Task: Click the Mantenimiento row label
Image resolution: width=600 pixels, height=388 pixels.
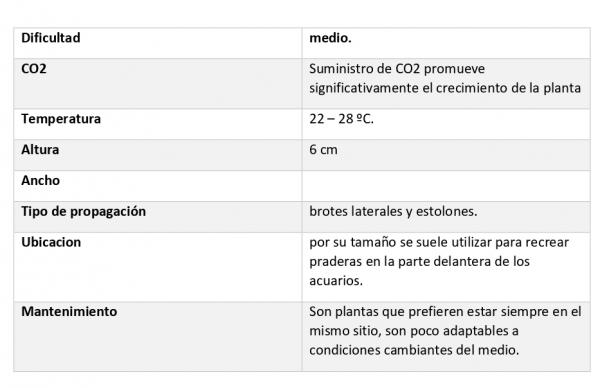Action: click(69, 312)
